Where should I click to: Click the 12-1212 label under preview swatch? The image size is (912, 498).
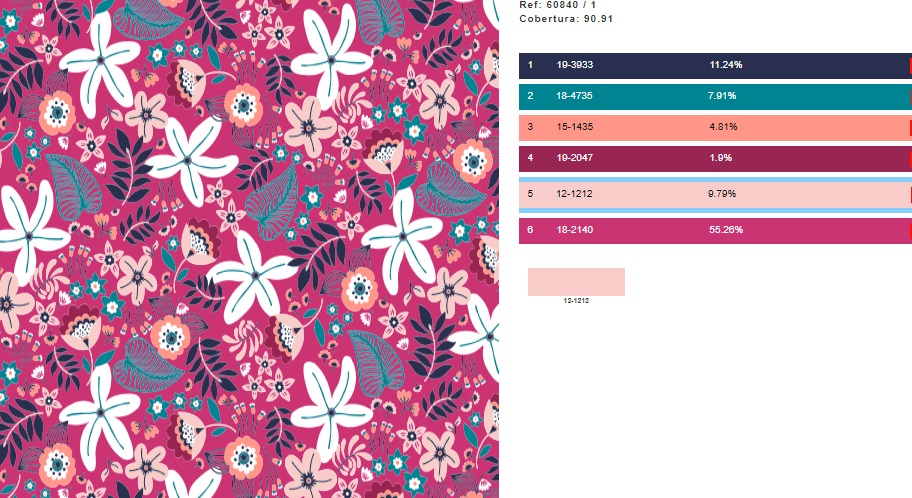pyautogui.click(x=576, y=301)
